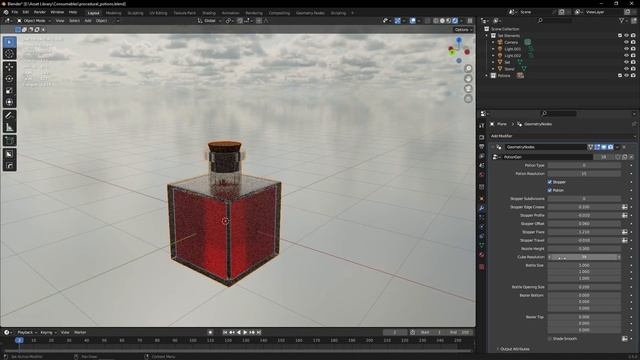Open the timeline Keying dropdown
640x360 pixels.
tap(48, 332)
